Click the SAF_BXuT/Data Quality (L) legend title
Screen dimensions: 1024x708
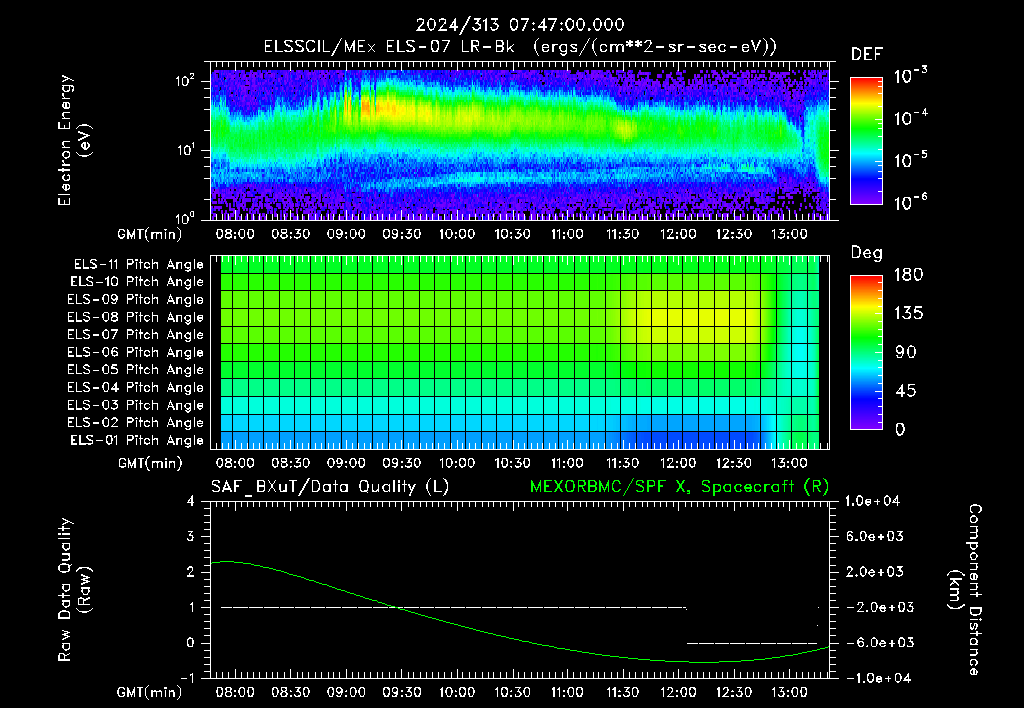click(330, 487)
